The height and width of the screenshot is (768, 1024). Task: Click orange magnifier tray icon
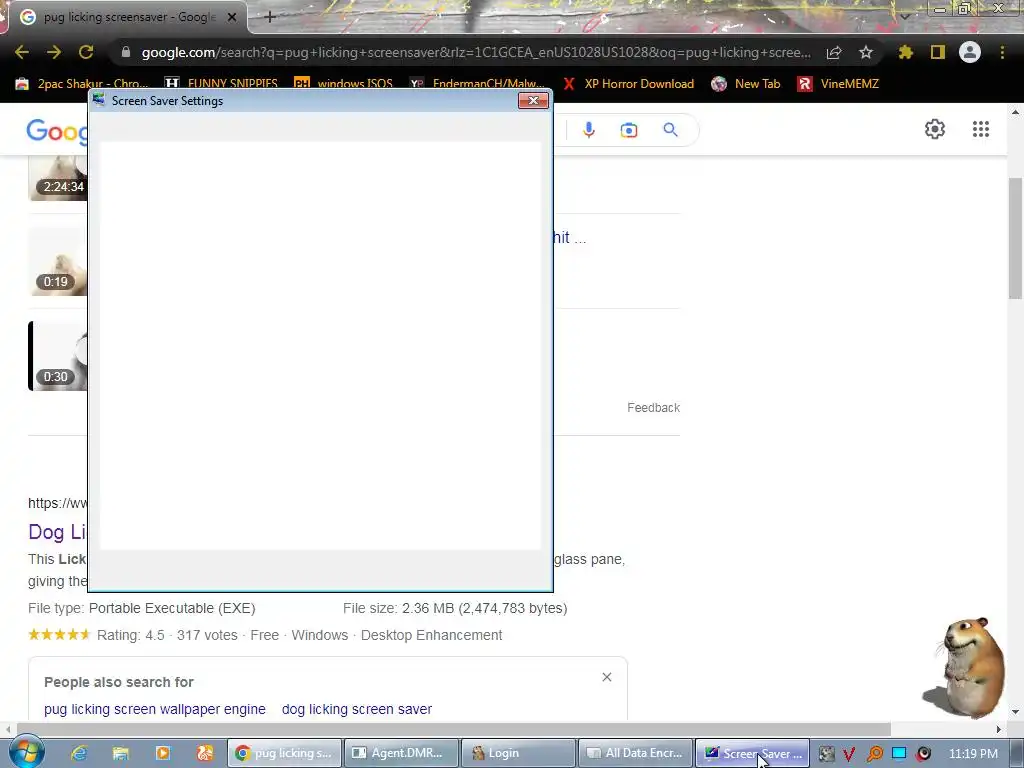[x=874, y=754]
